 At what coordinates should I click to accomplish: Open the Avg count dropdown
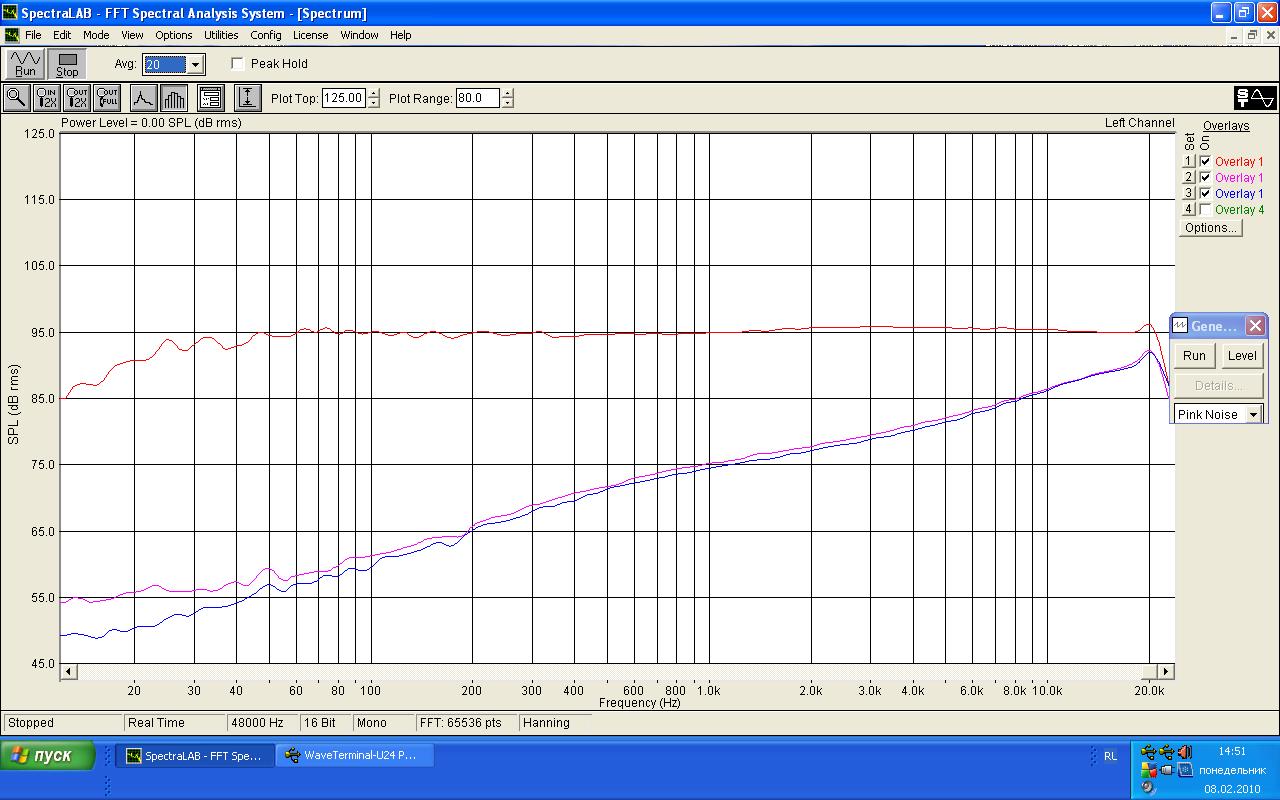[195, 64]
